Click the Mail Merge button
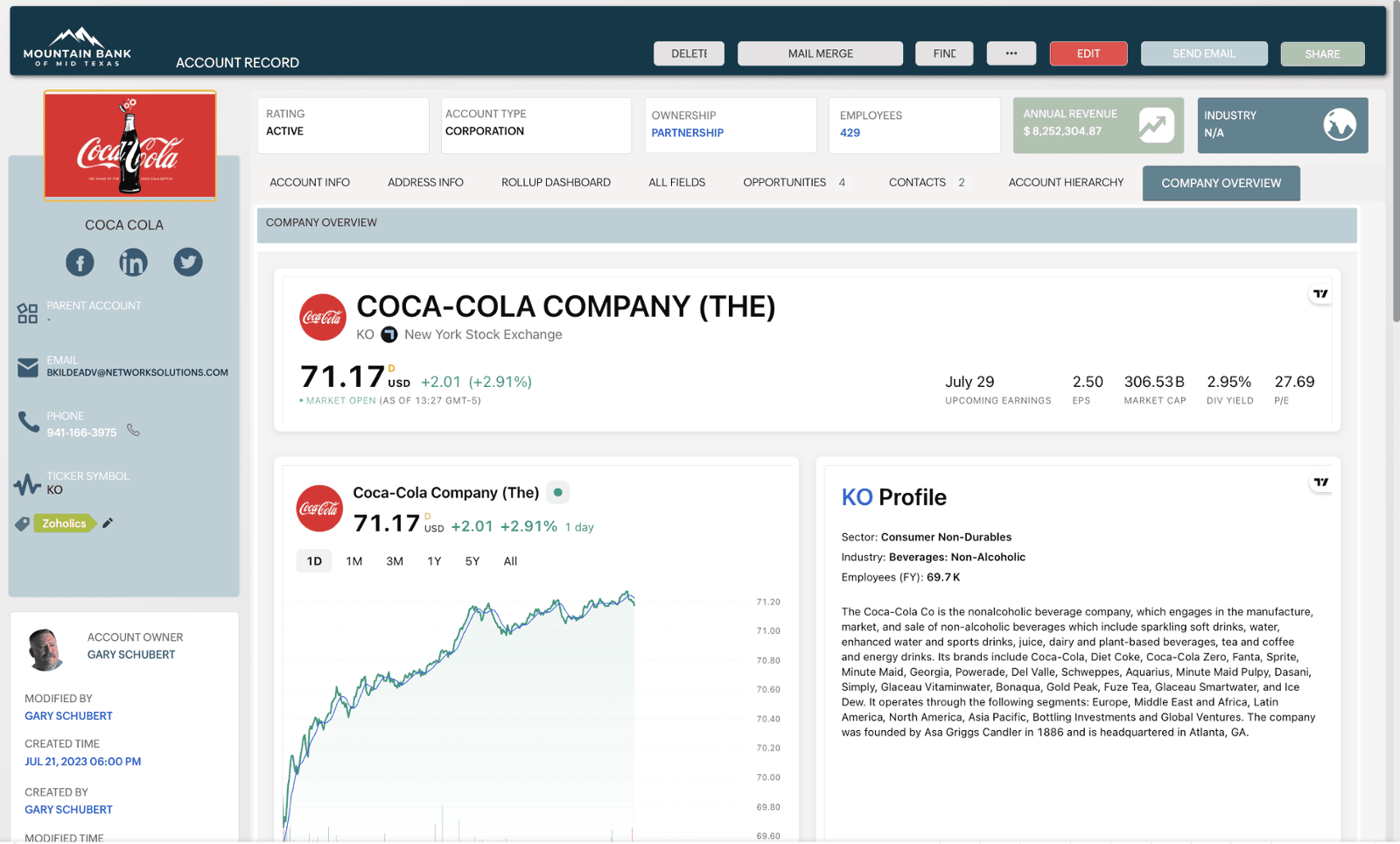This screenshot has height=844, width=1400. (820, 53)
